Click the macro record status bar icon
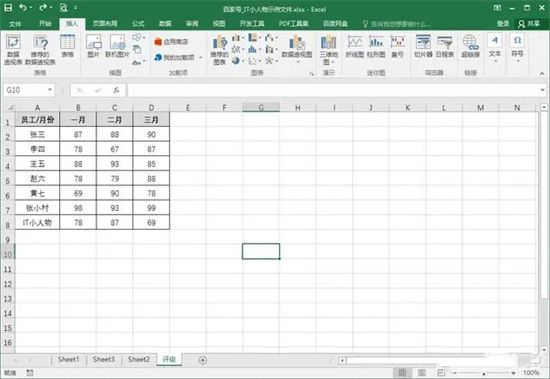Image resolution: width=550 pixels, height=379 pixels. pos(30,372)
